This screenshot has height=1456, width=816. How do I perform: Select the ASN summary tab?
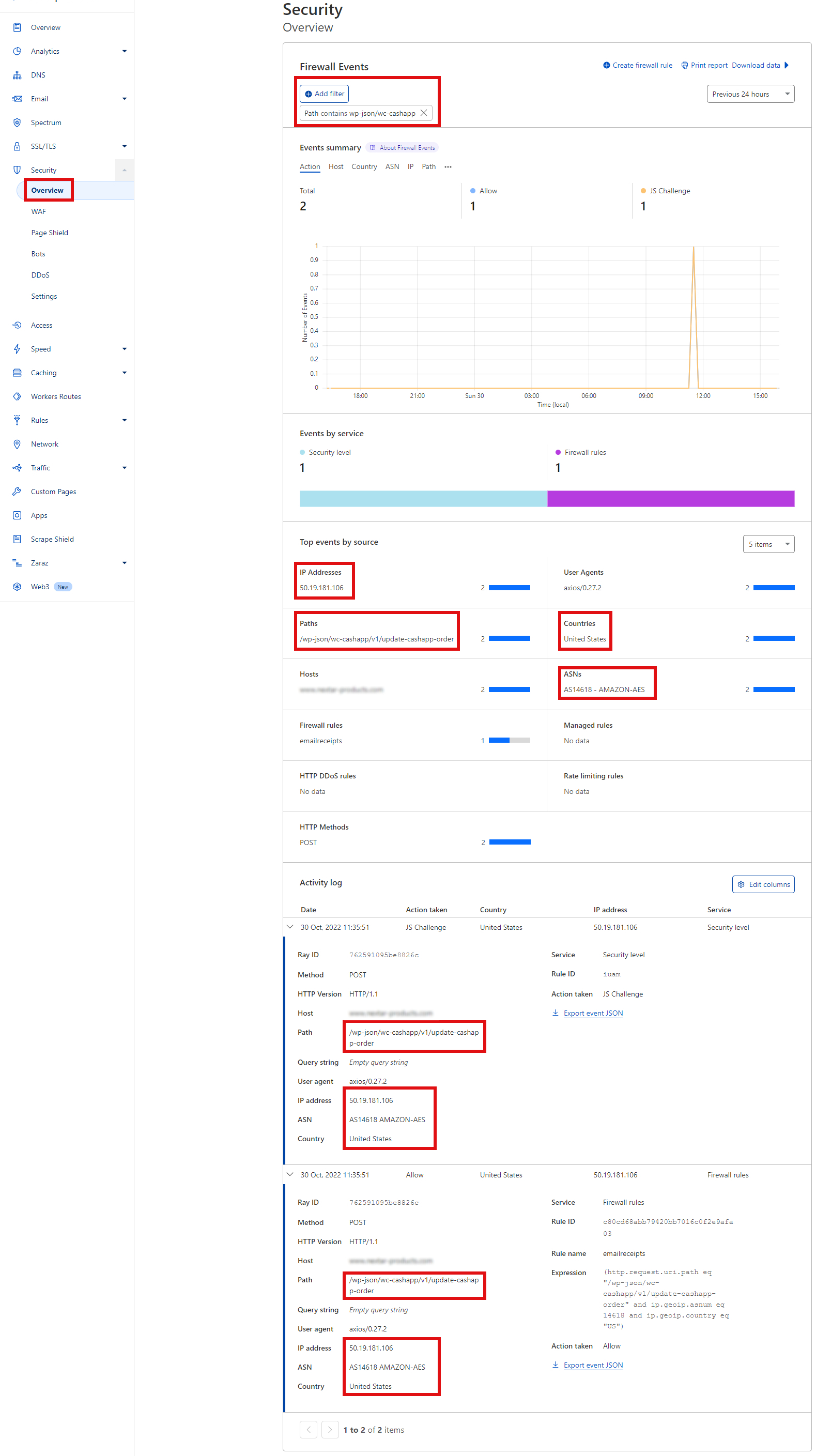coord(392,166)
